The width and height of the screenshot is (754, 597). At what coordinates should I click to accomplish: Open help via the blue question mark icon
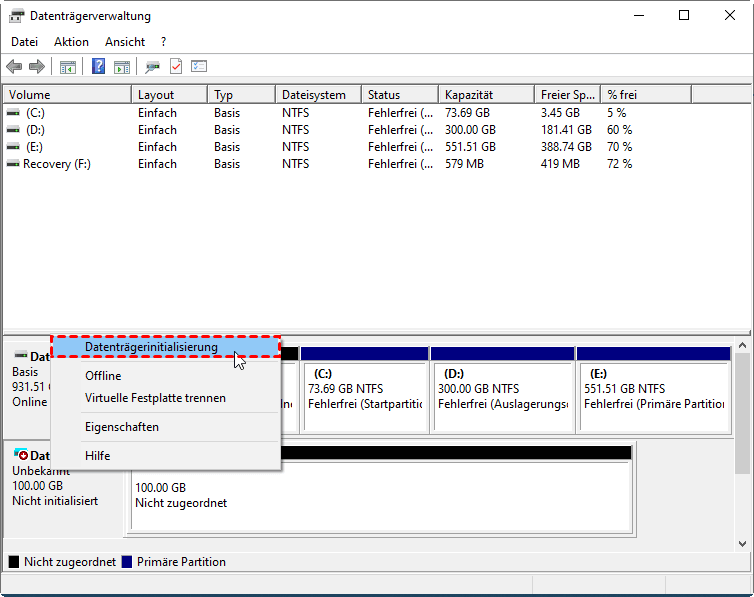pyautogui.click(x=99, y=66)
